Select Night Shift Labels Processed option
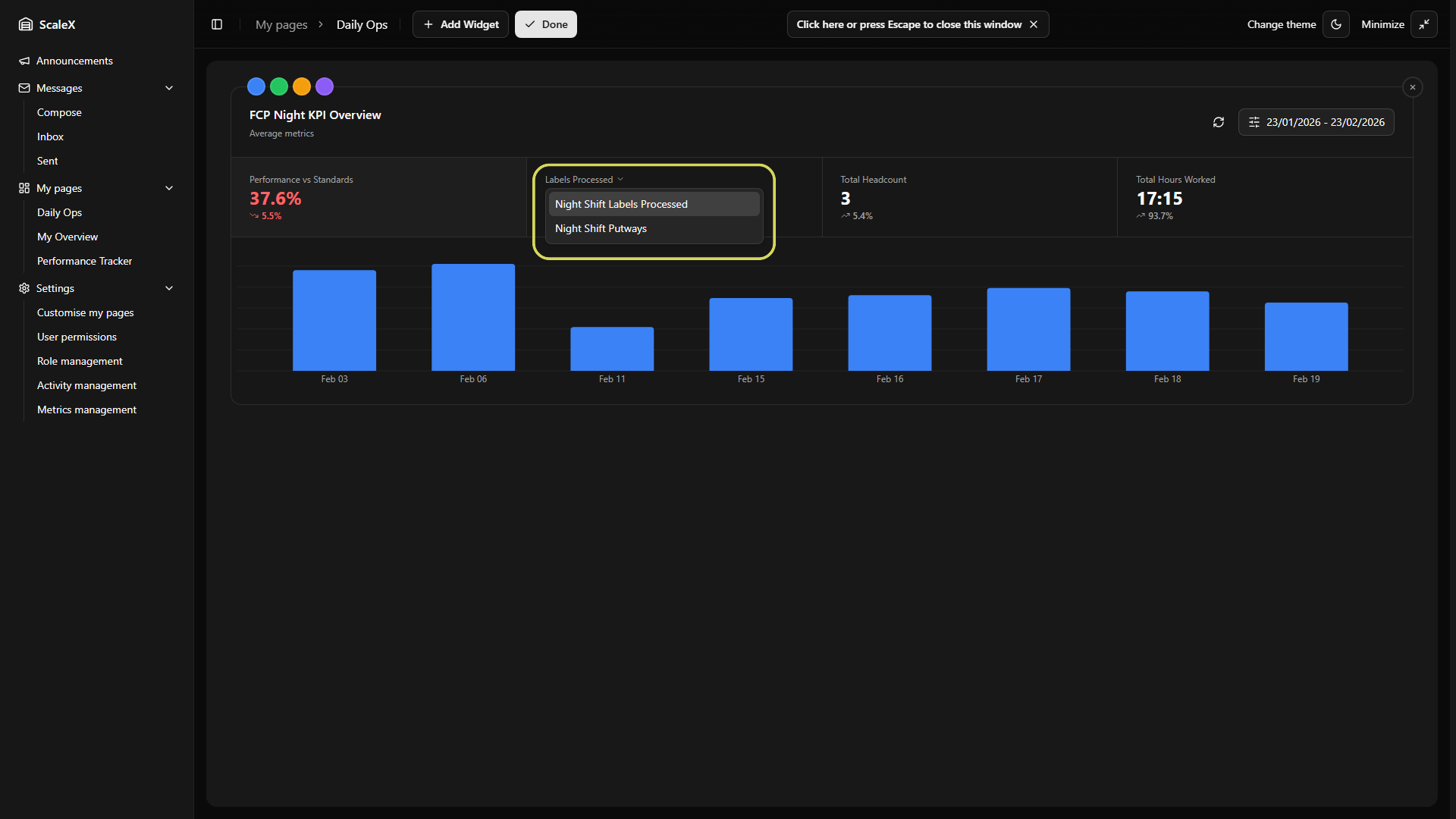The image size is (1456, 819). tap(621, 204)
